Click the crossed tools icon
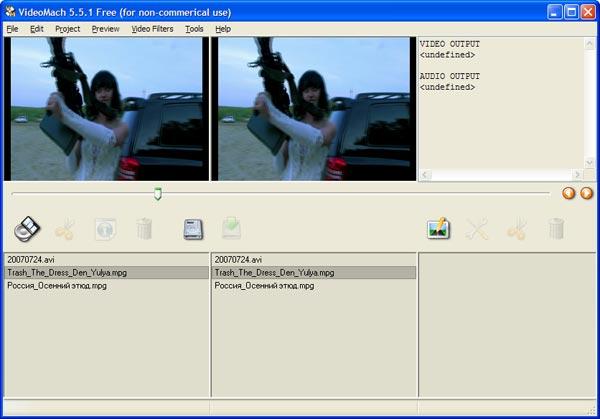Viewport: 600px width, 419px height. pos(477,229)
